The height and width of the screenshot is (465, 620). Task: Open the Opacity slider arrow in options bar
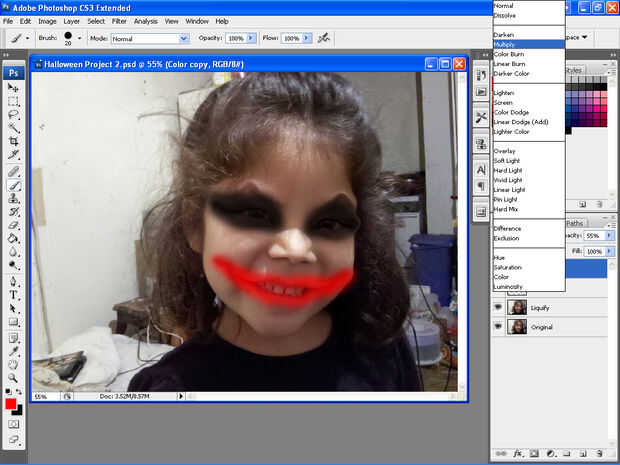(251, 38)
